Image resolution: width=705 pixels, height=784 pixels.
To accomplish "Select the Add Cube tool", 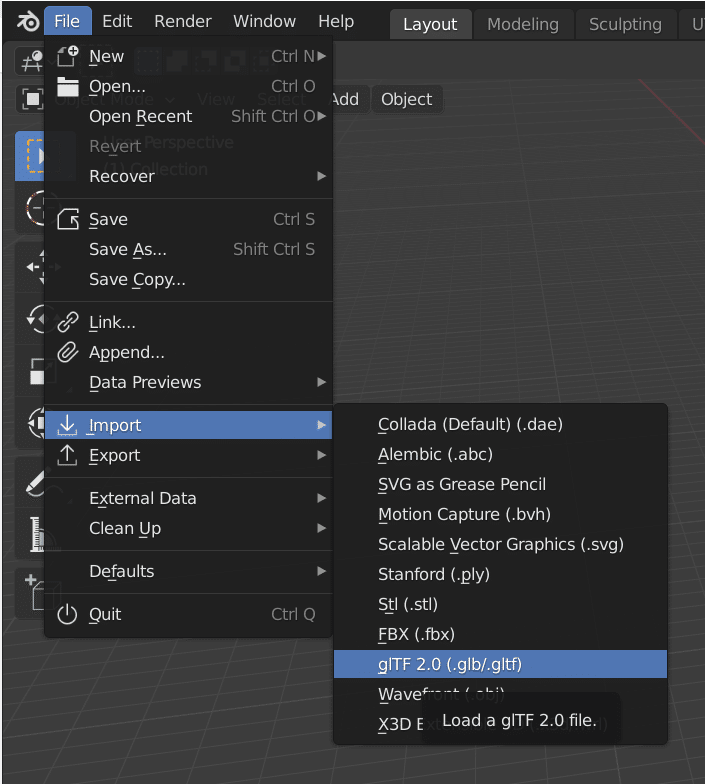I will pos(30,594).
